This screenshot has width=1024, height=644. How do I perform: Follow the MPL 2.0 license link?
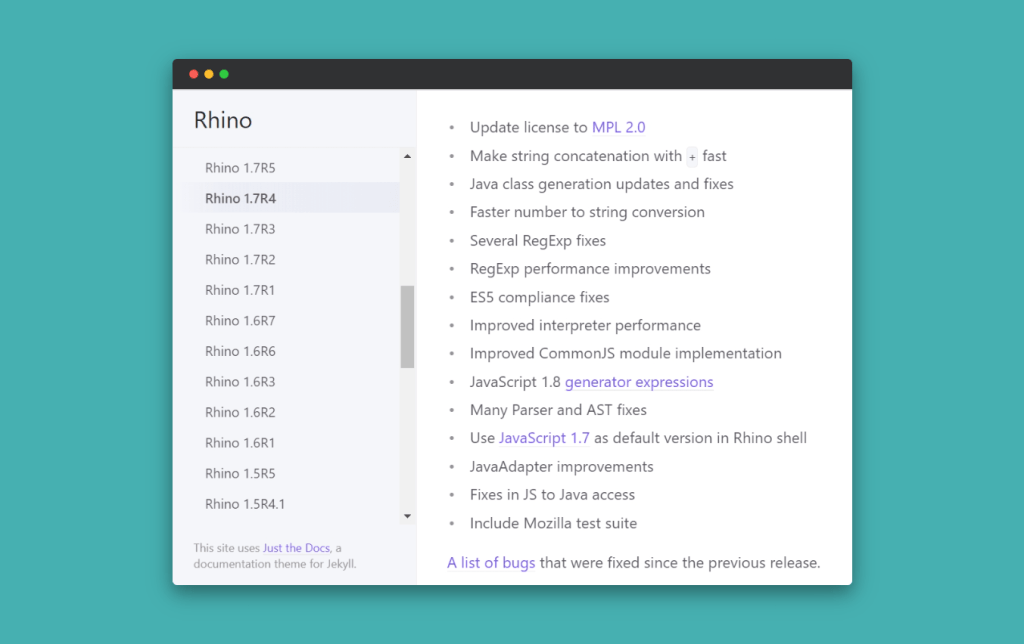[618, 127]
